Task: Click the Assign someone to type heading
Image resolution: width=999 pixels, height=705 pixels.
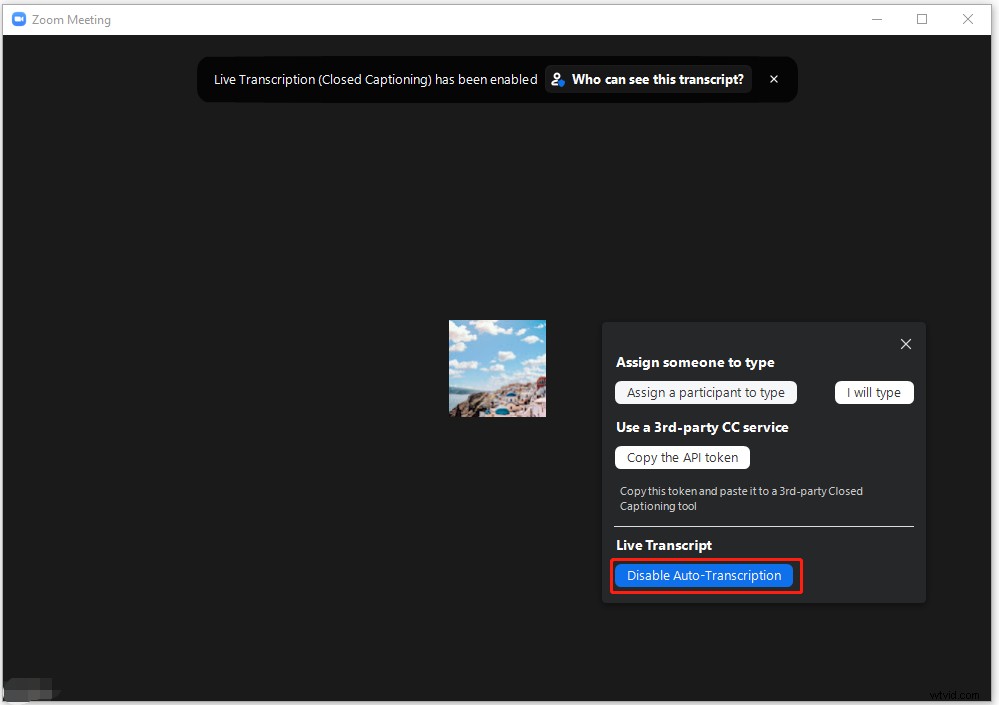Action: point(695,362)
